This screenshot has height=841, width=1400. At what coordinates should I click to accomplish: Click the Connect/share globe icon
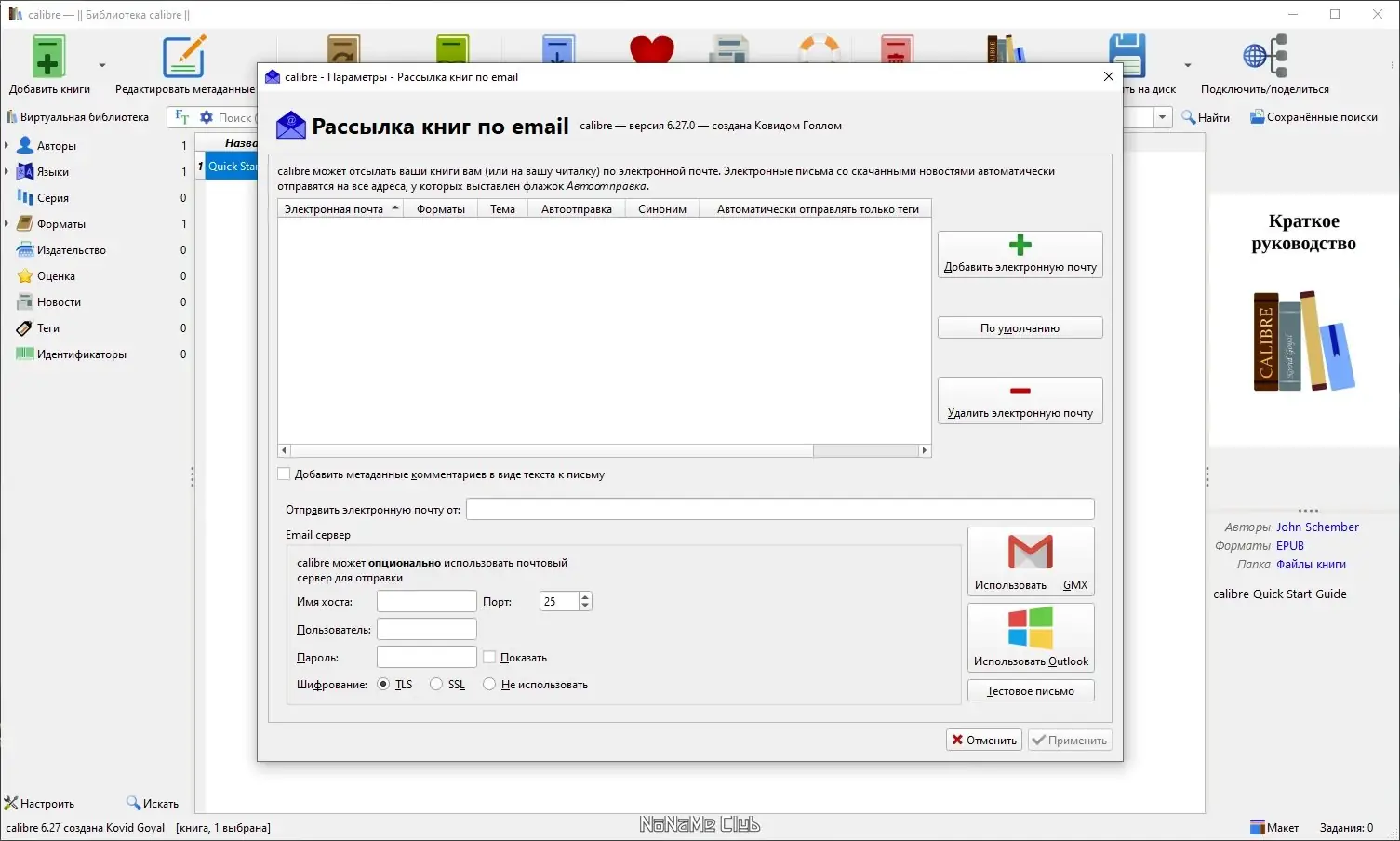point(1265,57)
